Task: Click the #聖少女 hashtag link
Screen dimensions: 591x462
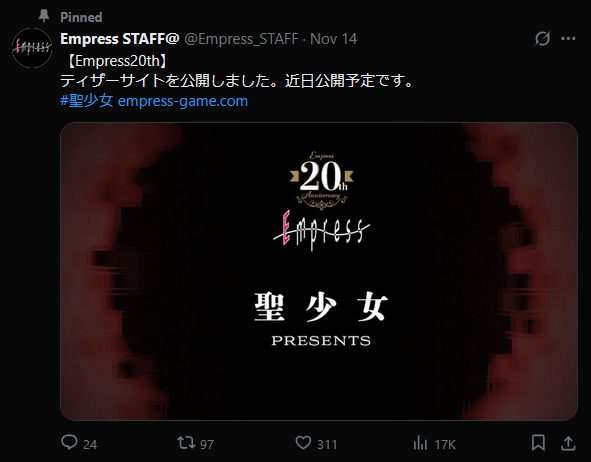Action: [87, 101]
